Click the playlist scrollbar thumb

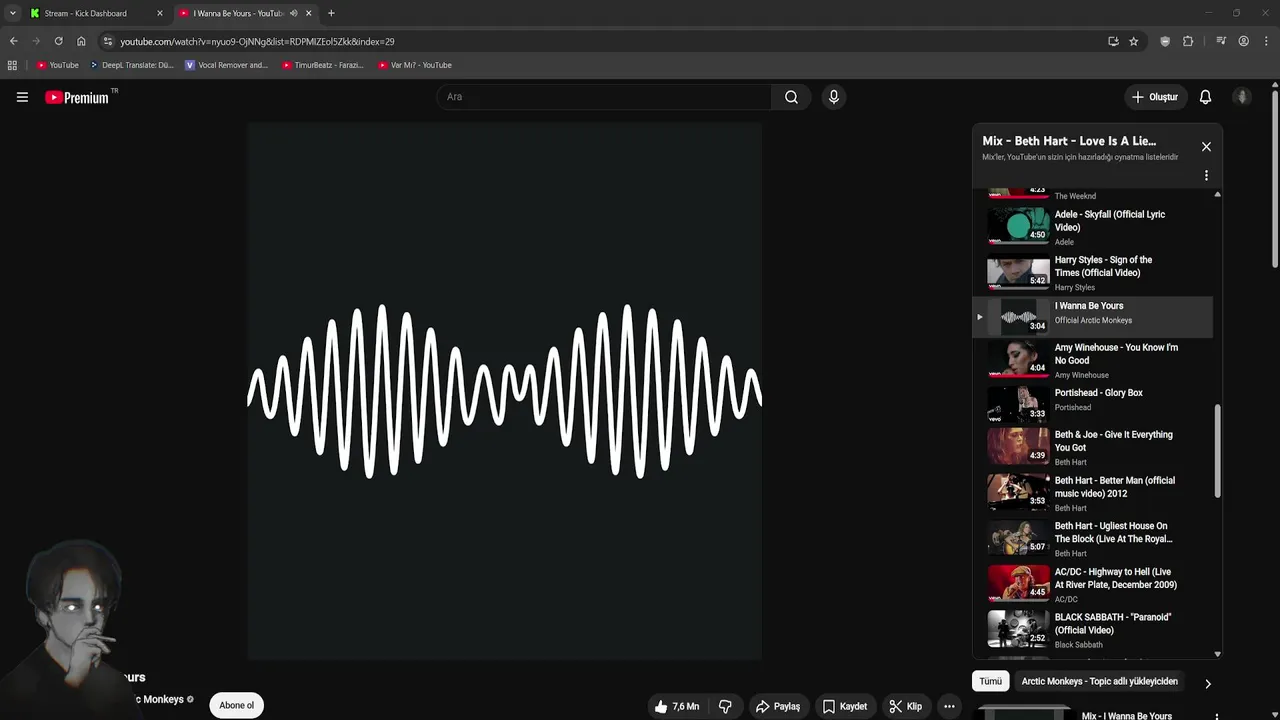coord(1217,451)
